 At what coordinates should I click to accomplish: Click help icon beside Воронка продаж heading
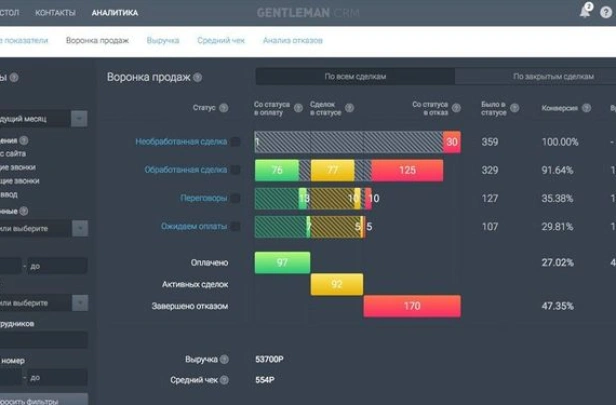(197, 77)
